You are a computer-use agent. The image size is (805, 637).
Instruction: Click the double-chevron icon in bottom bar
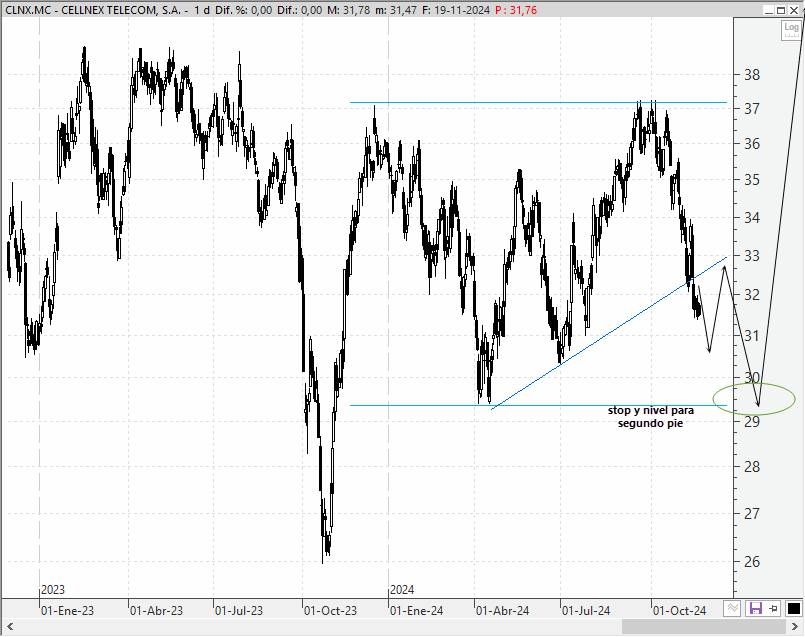(733, 609)
